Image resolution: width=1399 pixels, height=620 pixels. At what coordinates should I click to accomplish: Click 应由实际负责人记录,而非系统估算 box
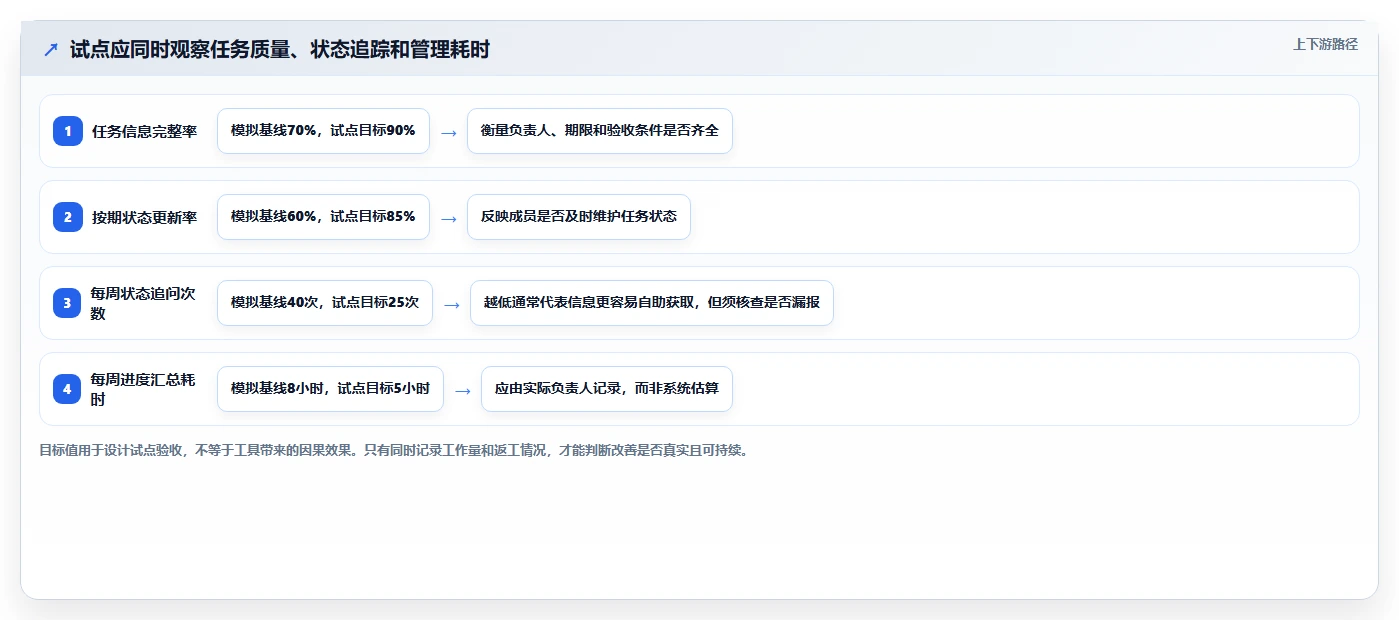click(x=607, y=389)
